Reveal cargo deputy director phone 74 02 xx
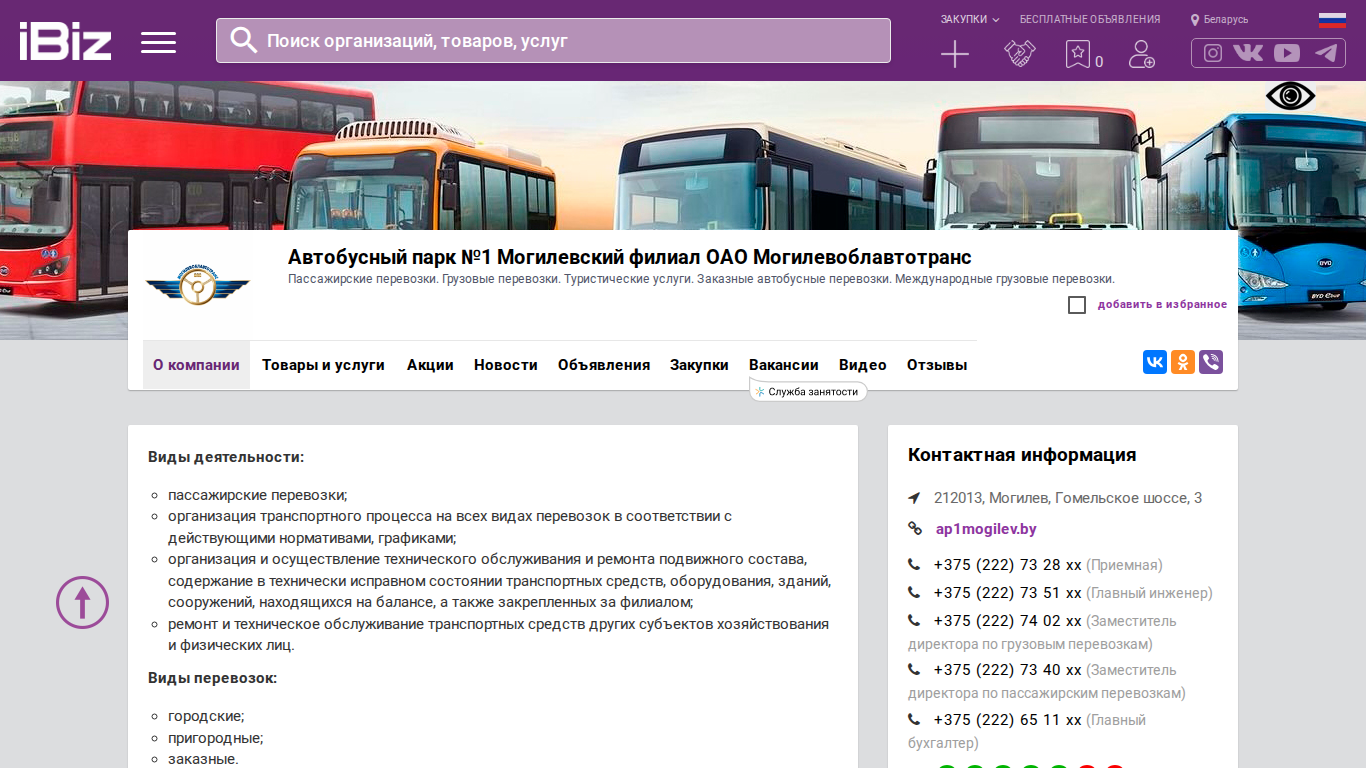 click(1008, 621)
